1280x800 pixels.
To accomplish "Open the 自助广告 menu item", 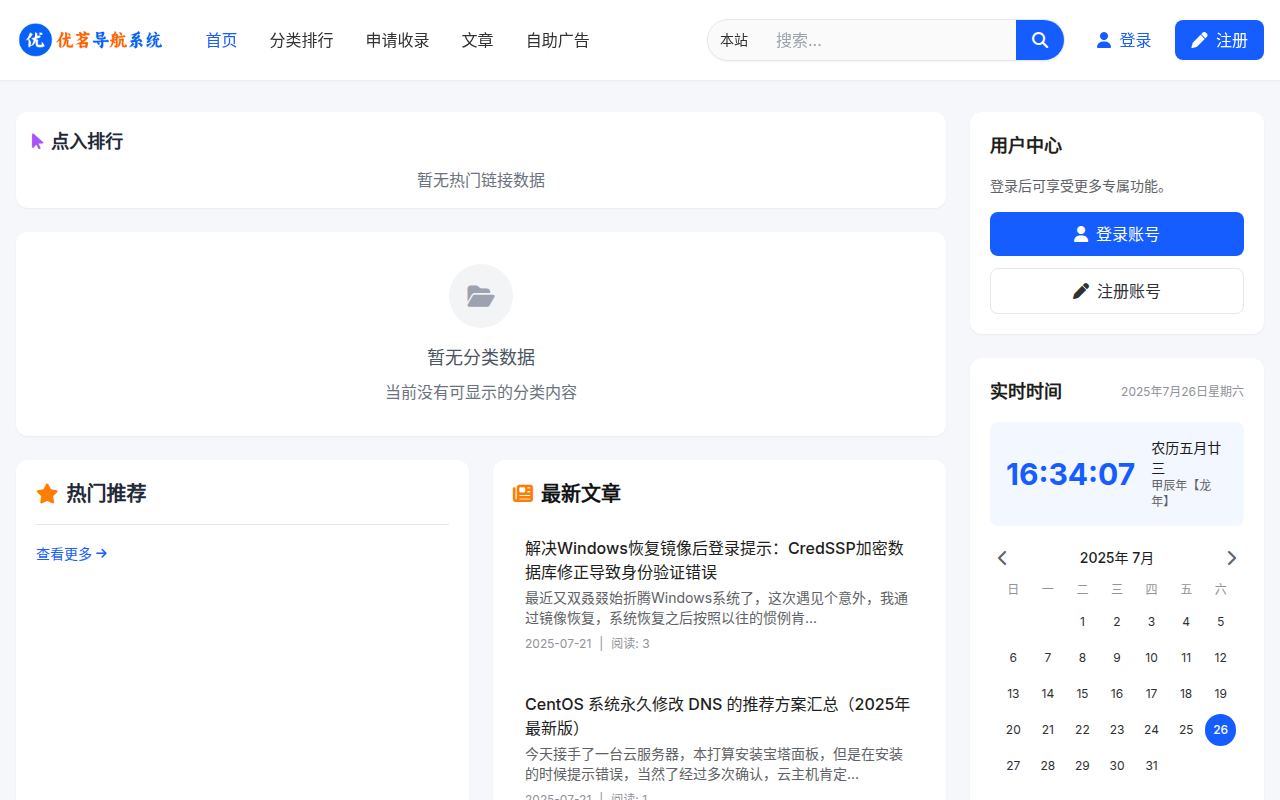I will pos(557,40).
